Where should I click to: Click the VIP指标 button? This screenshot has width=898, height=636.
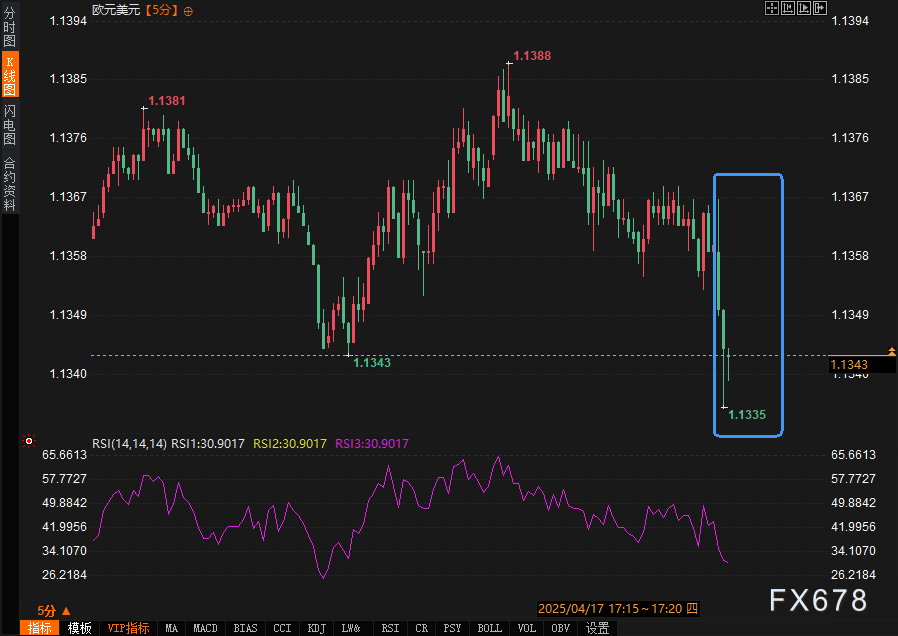click(x=127, y=628)
